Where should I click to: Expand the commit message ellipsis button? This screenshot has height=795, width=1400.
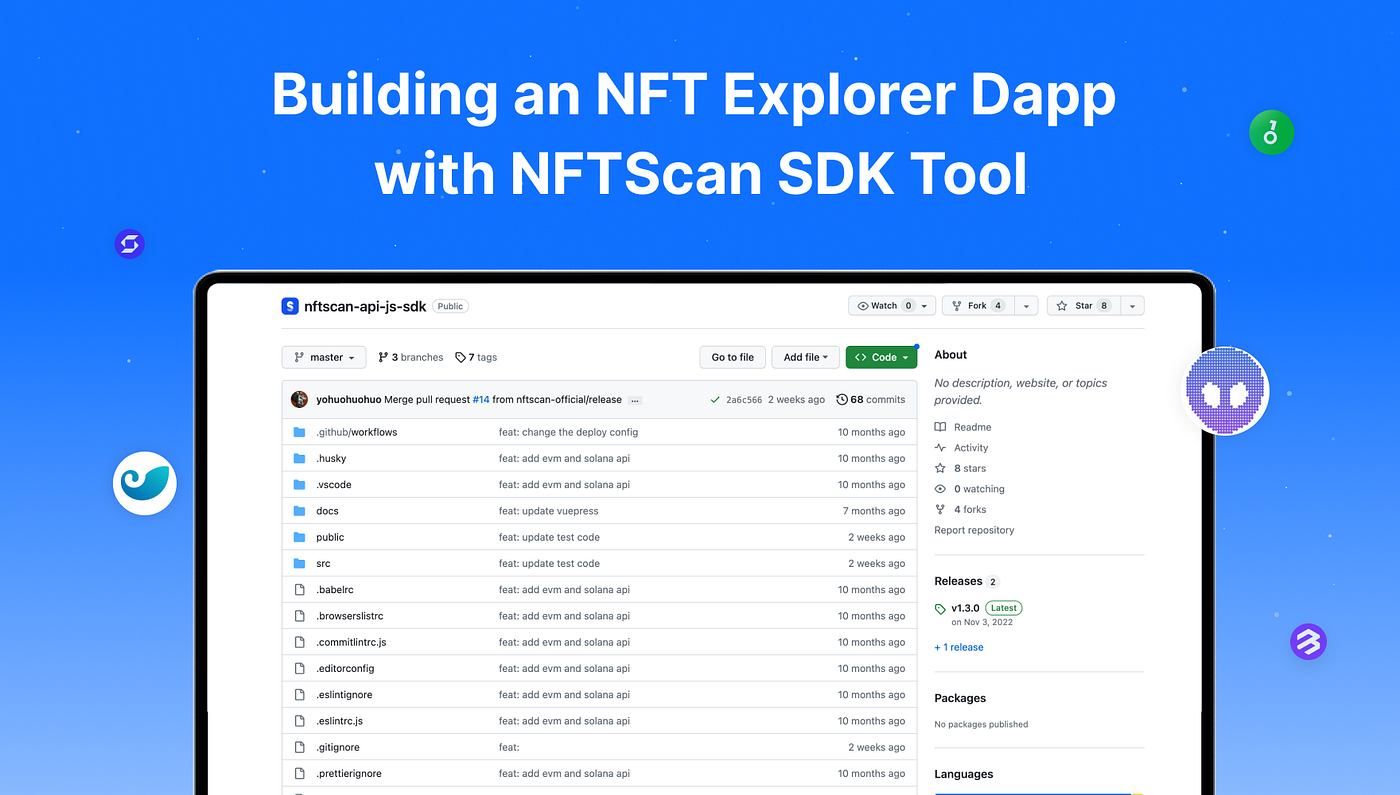(x=635, y=400)
